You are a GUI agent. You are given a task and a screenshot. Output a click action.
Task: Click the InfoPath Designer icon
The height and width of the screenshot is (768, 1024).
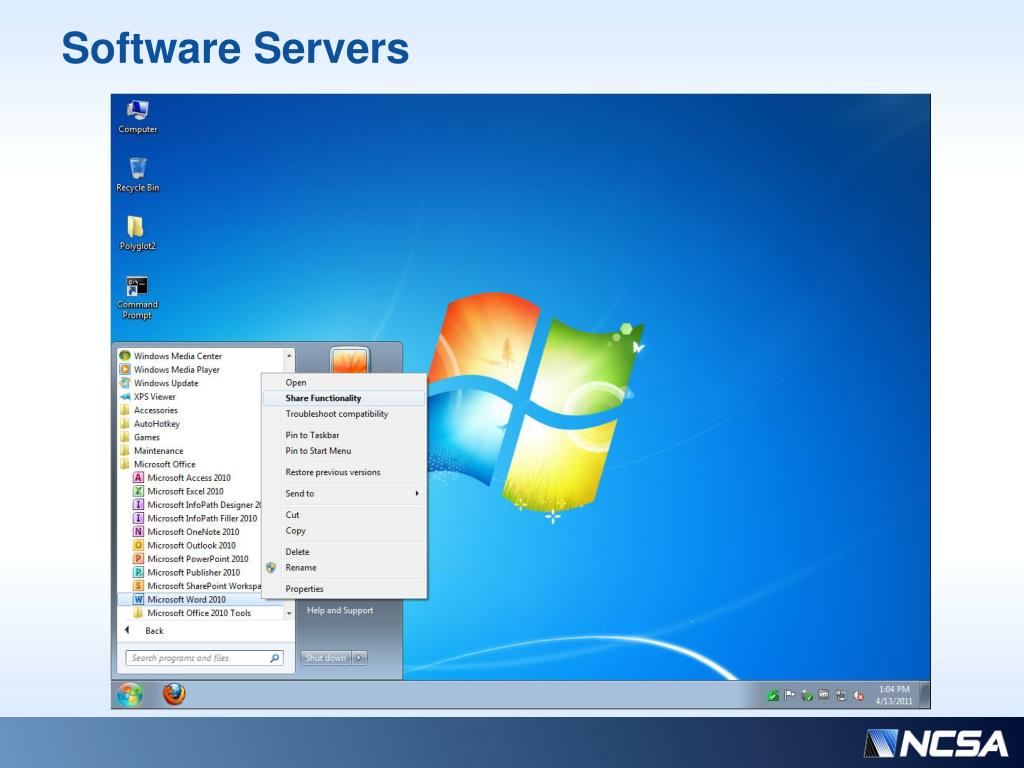point(138,505)
